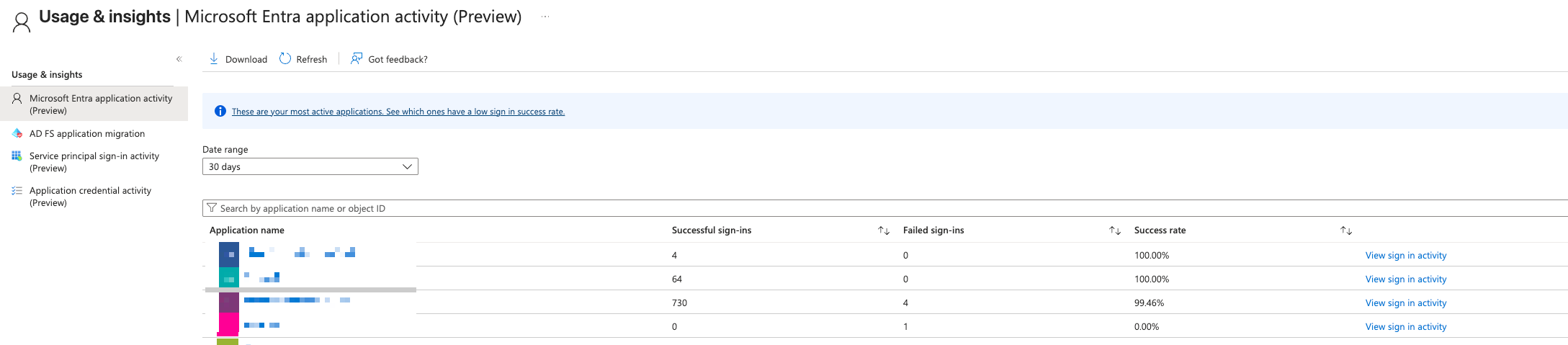Click the Application credential activity icon
This screenshot has width=1568, height=345.
17,190
